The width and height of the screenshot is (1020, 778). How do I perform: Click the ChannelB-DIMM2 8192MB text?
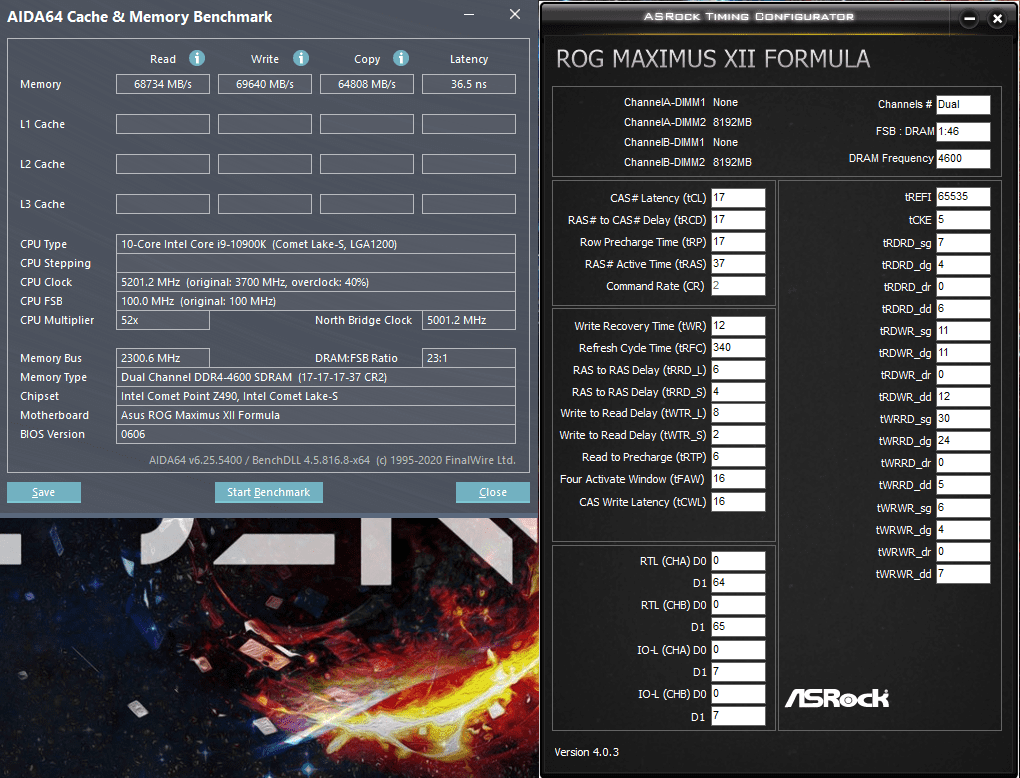point(688,162)
